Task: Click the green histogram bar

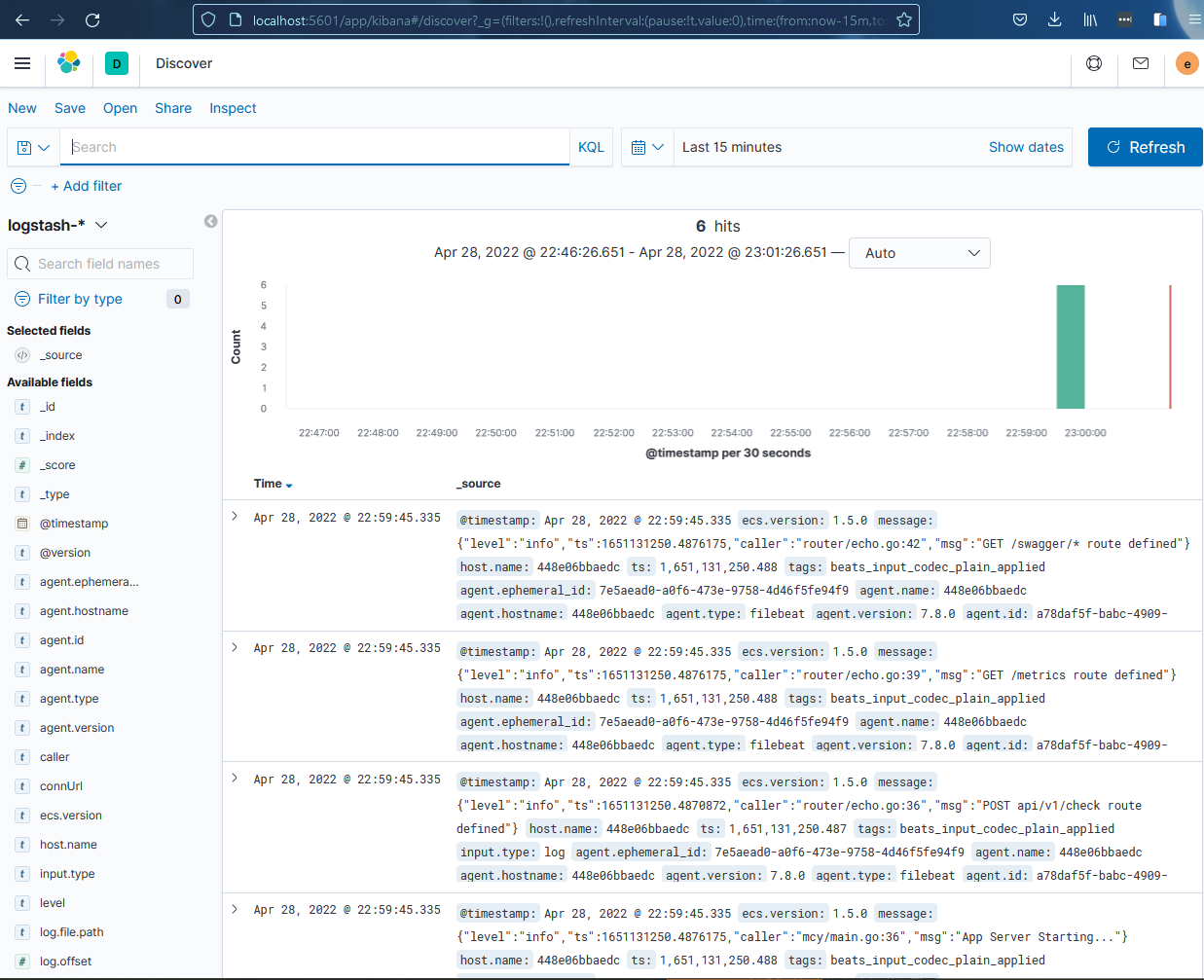Action: tap(1070, 346)
